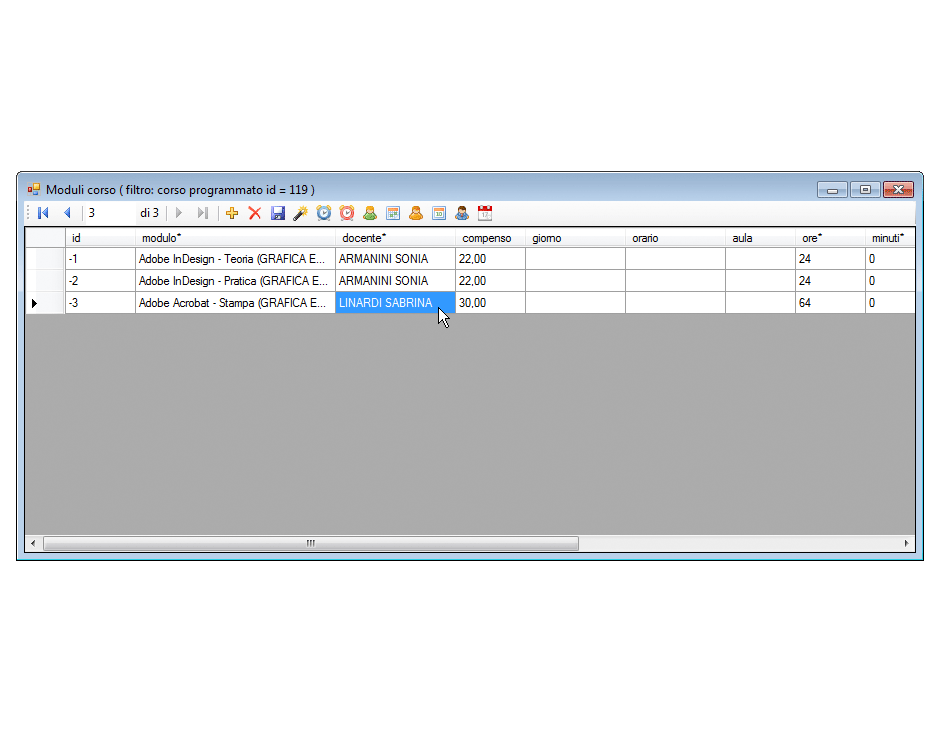Click the minuti column header
The height and width of the screenshot is (732, 940).
890,238
